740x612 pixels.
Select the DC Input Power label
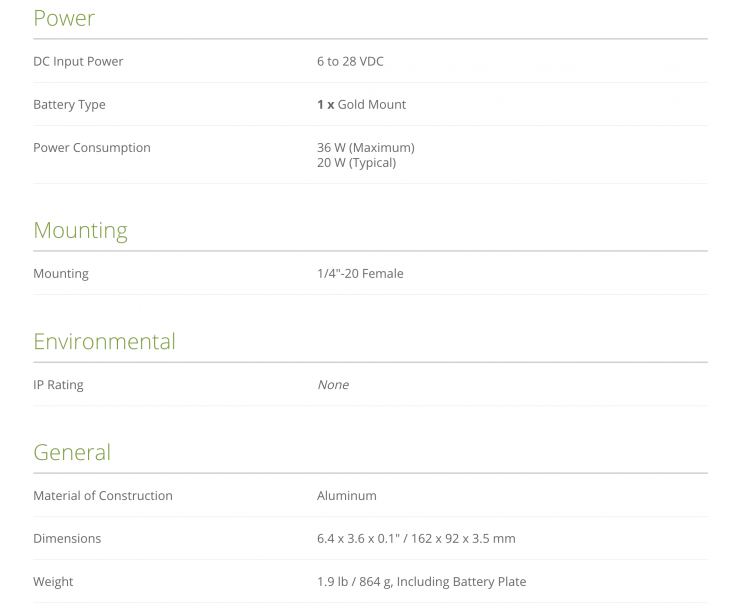[78, 62]
